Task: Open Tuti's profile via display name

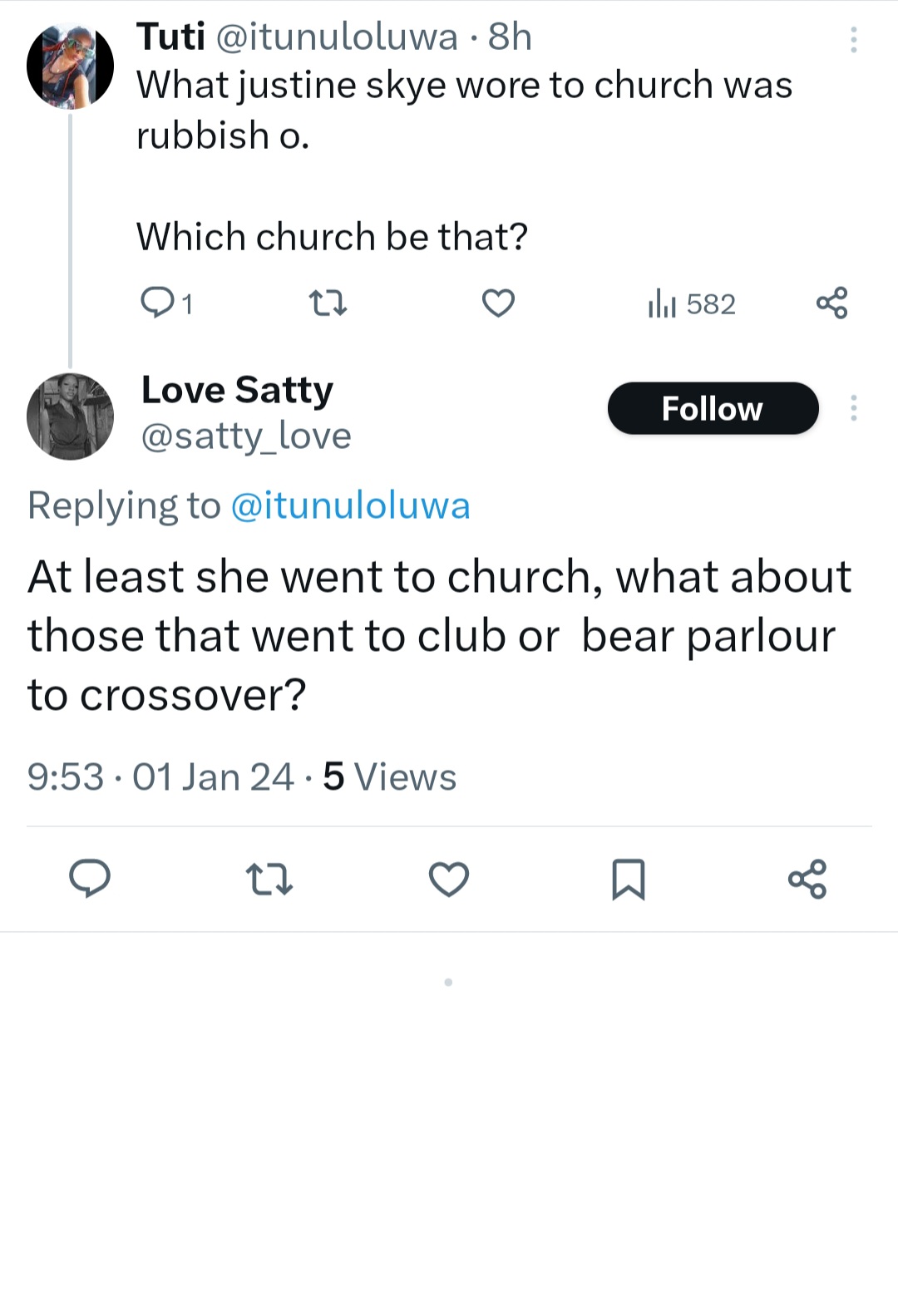Action: (x=171, y=37)
